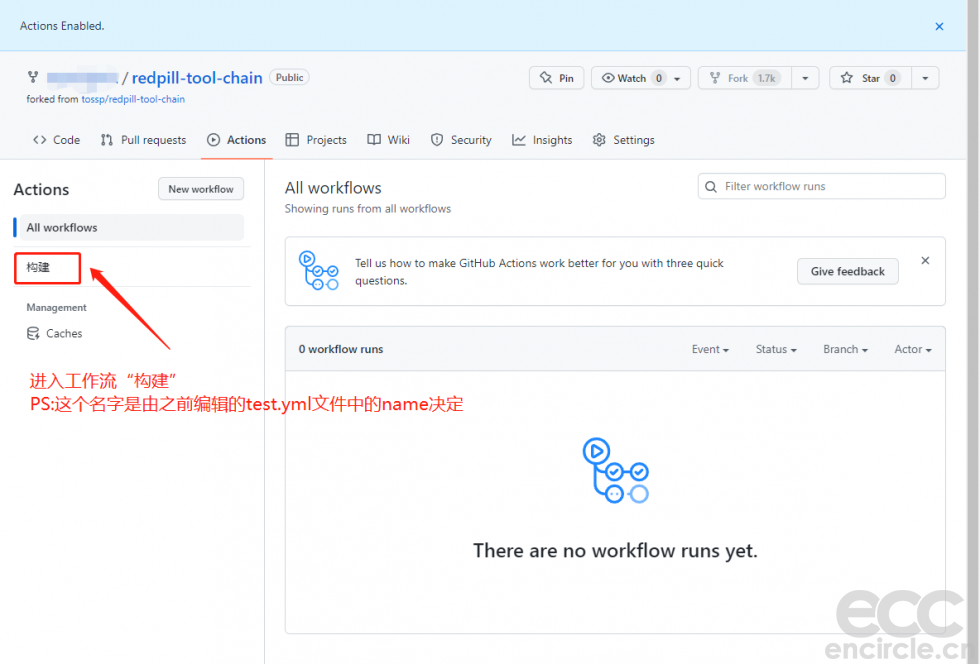This screenshot has height=664, width=980.
Task: Click the Caches database icon
Action: pos(33,333)
